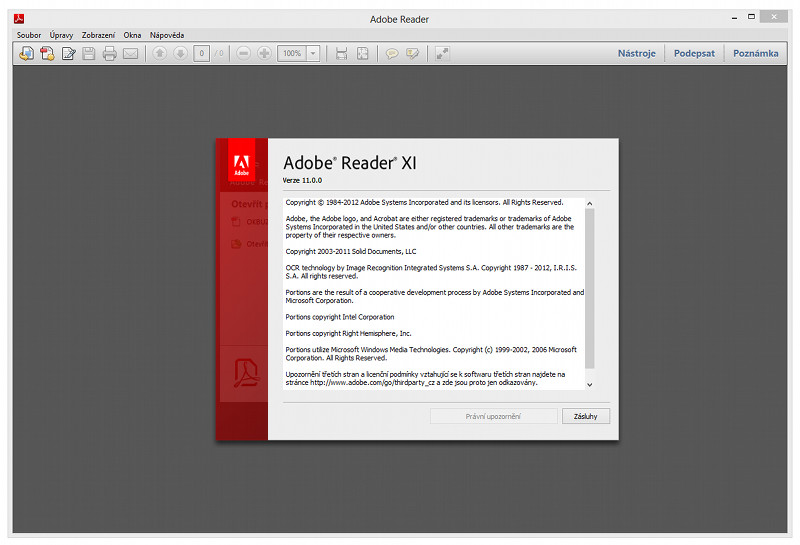This screenshot has width=800, height=545.
Task: Open the Nápověda menu
Action: [167, 35]
